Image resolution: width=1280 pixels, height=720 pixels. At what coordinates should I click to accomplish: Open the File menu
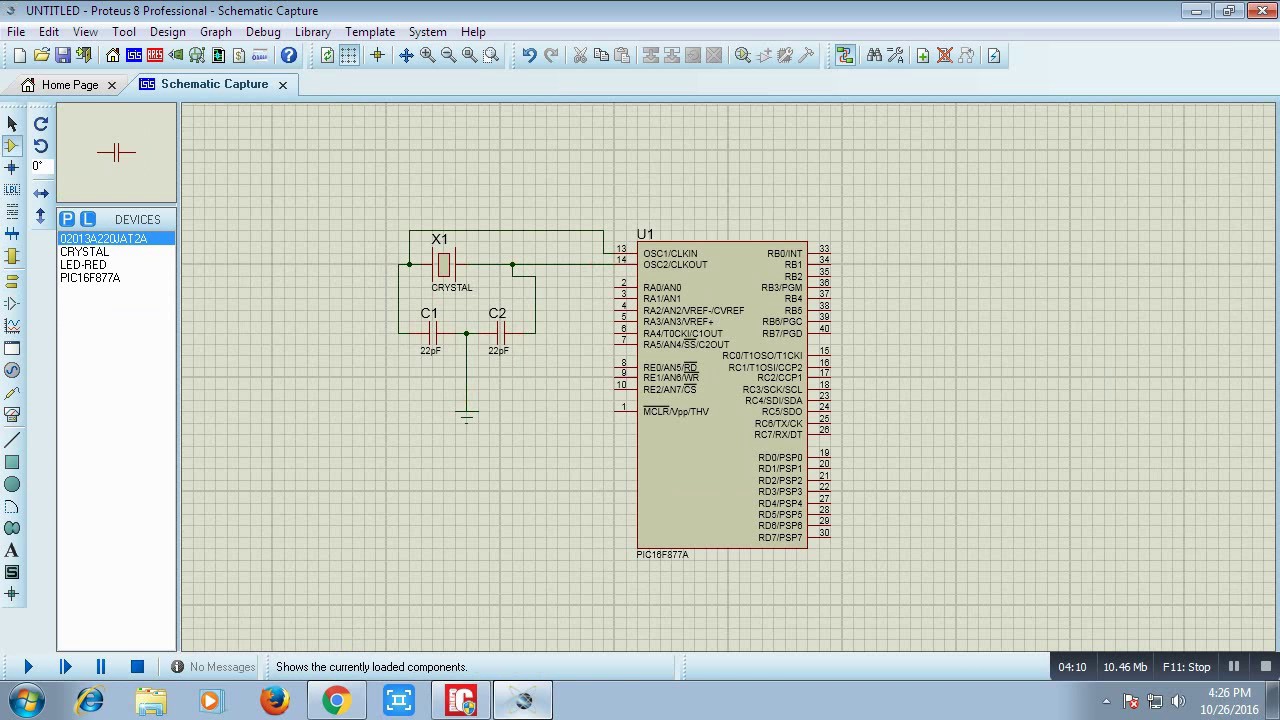point(16,32)
